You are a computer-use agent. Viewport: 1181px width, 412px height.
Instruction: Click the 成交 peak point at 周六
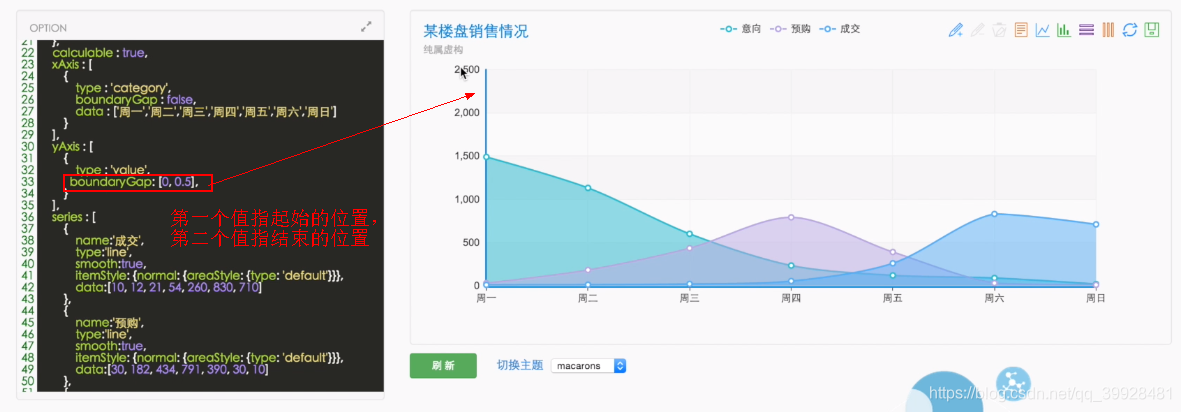(x=994, y=214)
